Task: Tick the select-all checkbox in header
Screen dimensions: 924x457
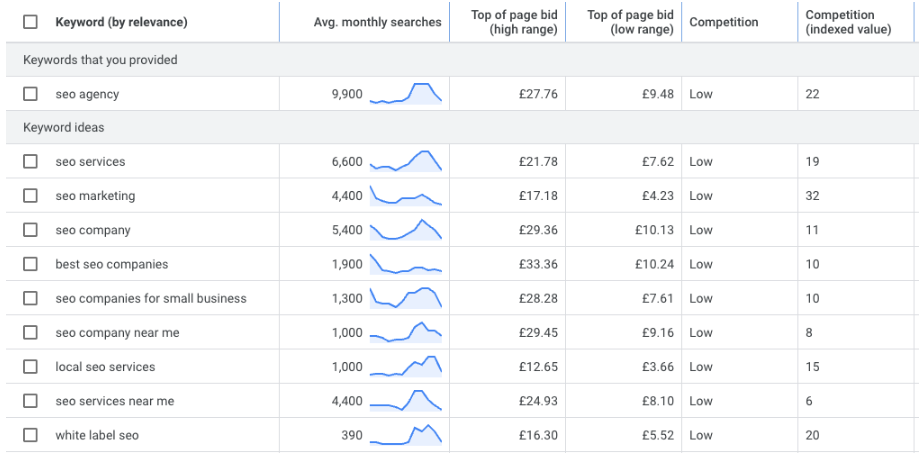Action: point(30,22)
